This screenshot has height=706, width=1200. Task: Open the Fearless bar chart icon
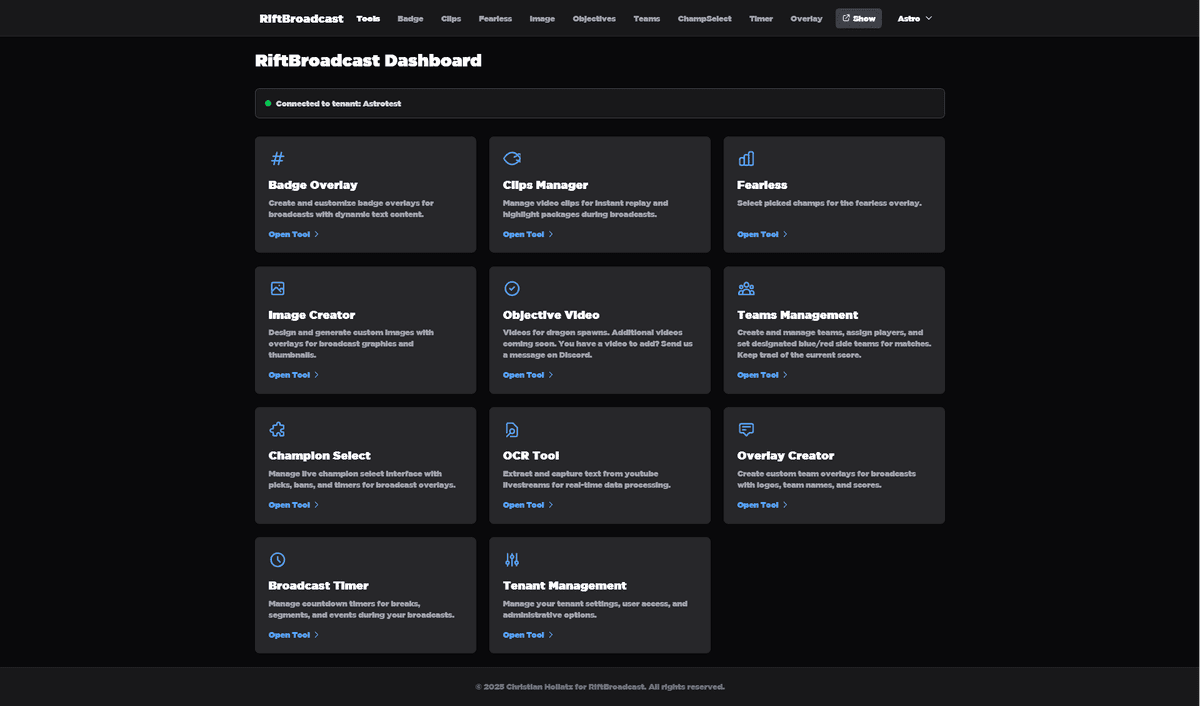click(745, 158)
